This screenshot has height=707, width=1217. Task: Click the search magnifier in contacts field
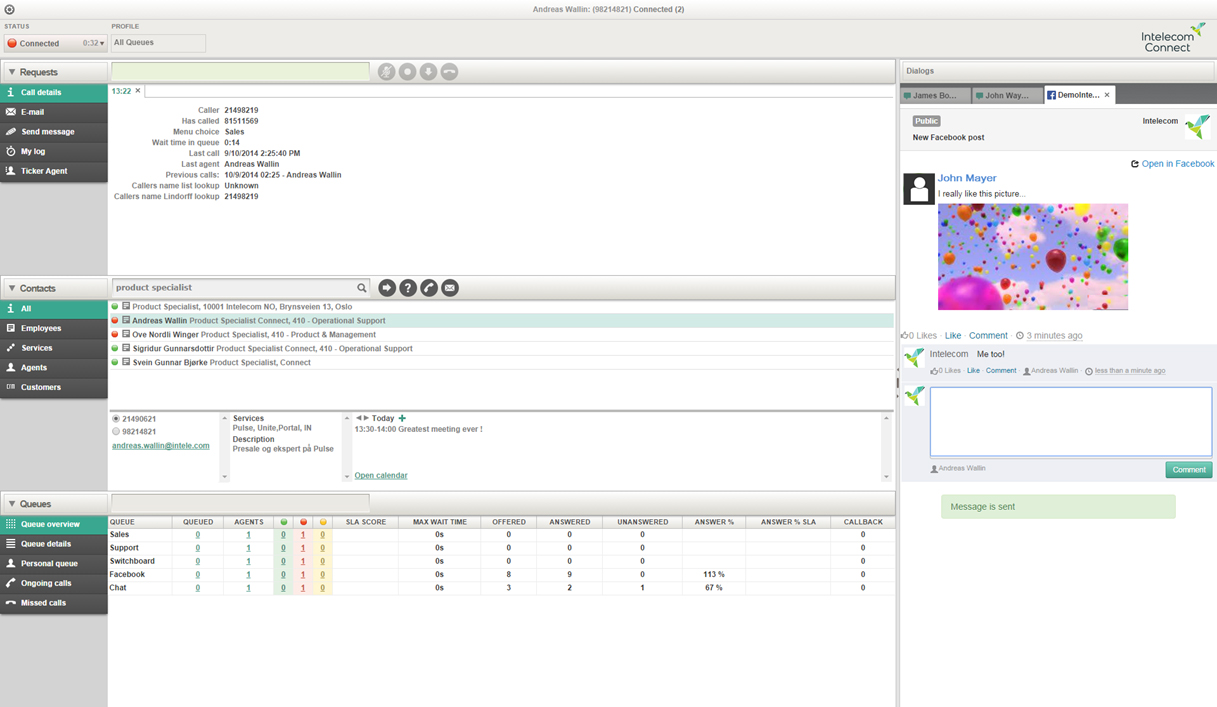(362, 288)
